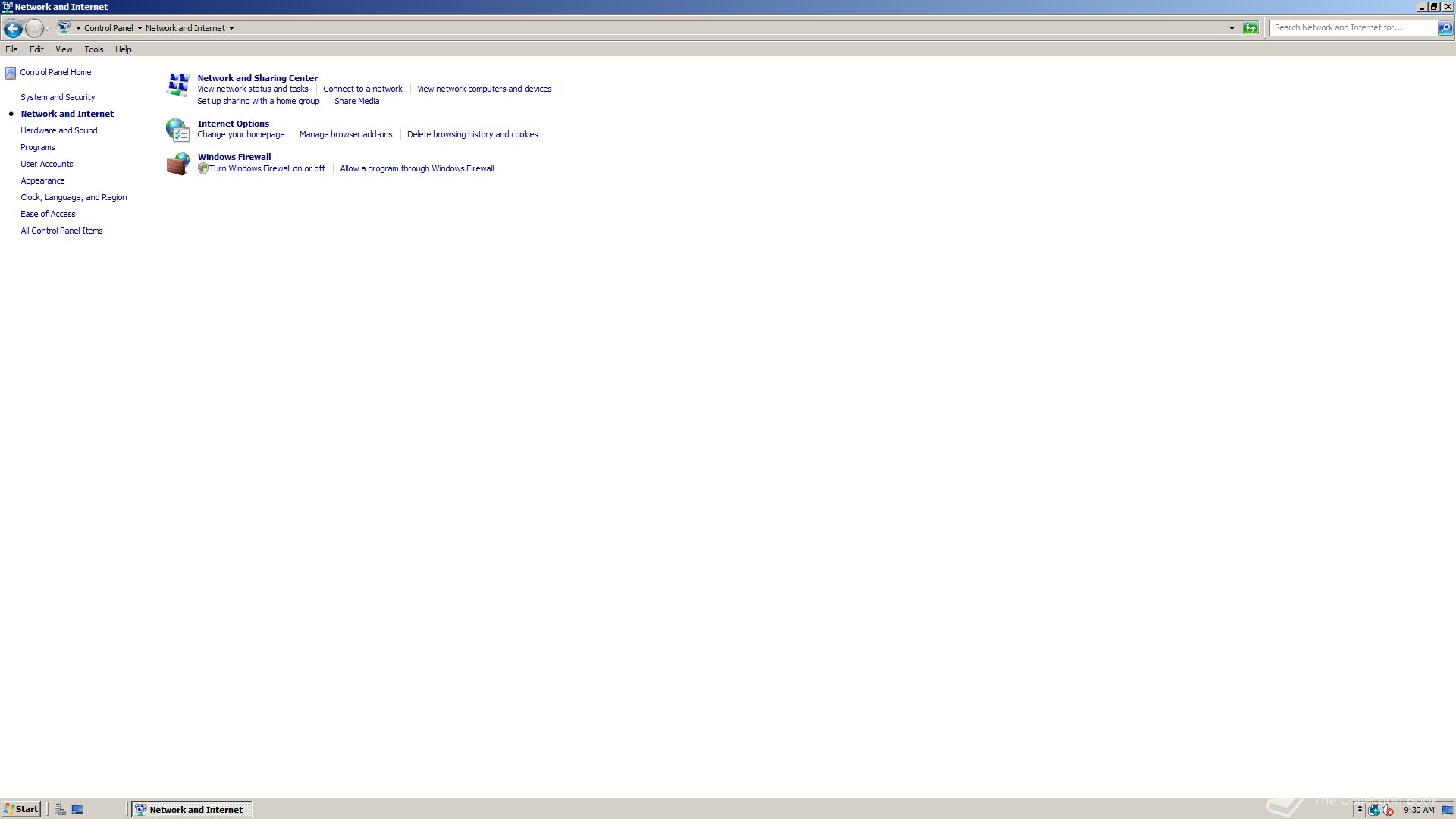
Task: Open Programs category in sidebar
Action: click(x=38, y=147)
